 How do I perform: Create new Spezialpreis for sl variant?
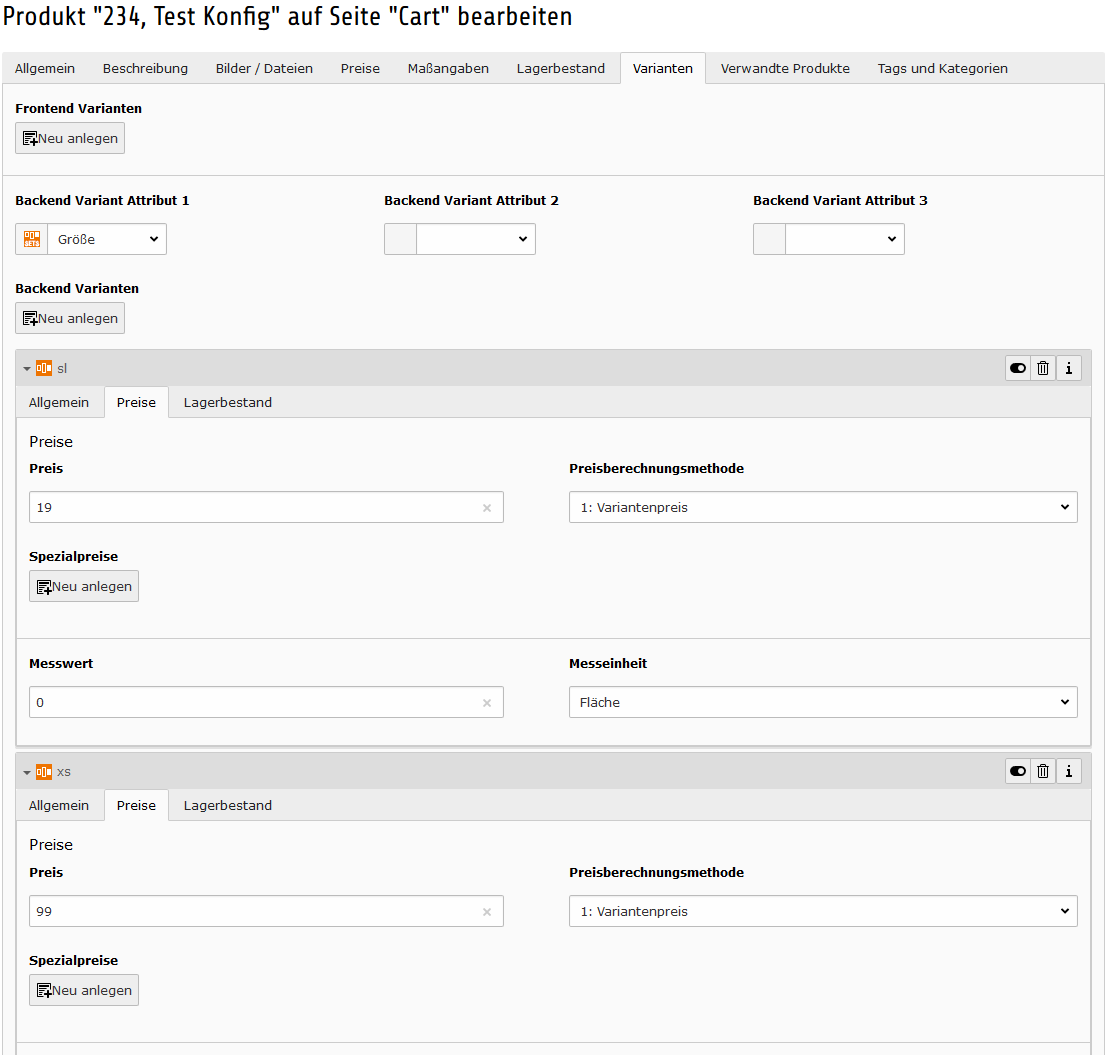click(x=84, y=587)
